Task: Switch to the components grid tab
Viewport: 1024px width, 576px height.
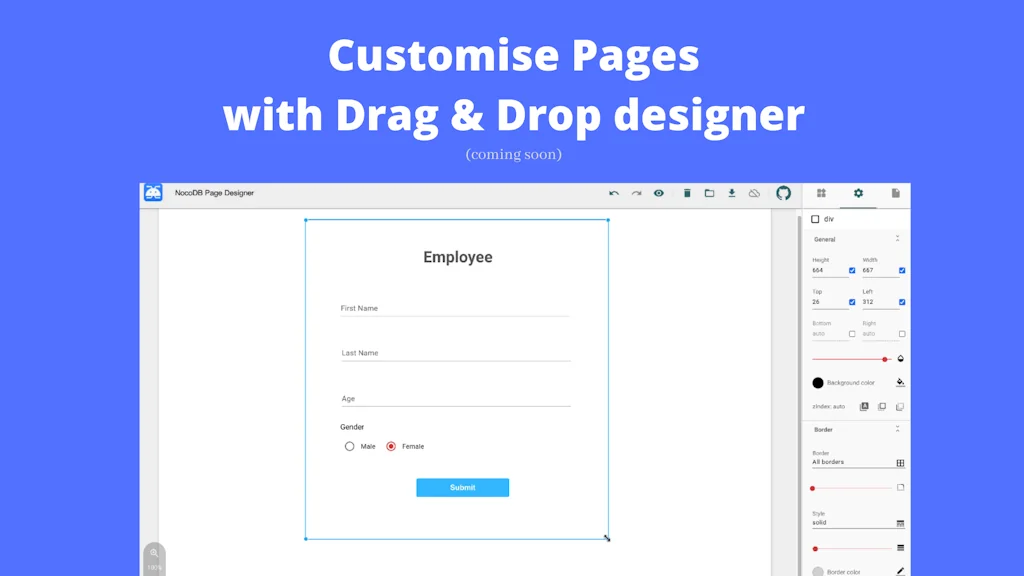Action: (x=821, y=193)
